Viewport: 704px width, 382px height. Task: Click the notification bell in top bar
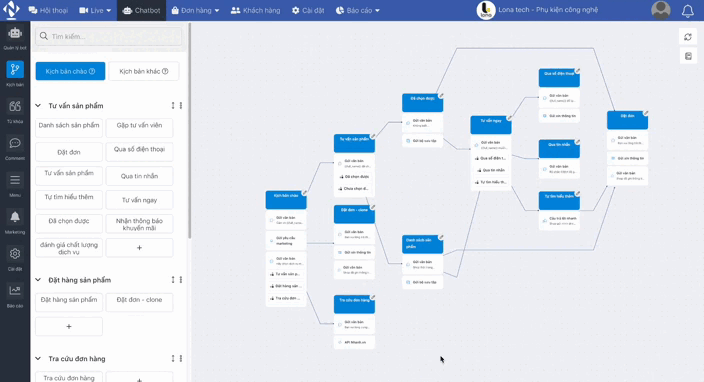click(687, 11)
